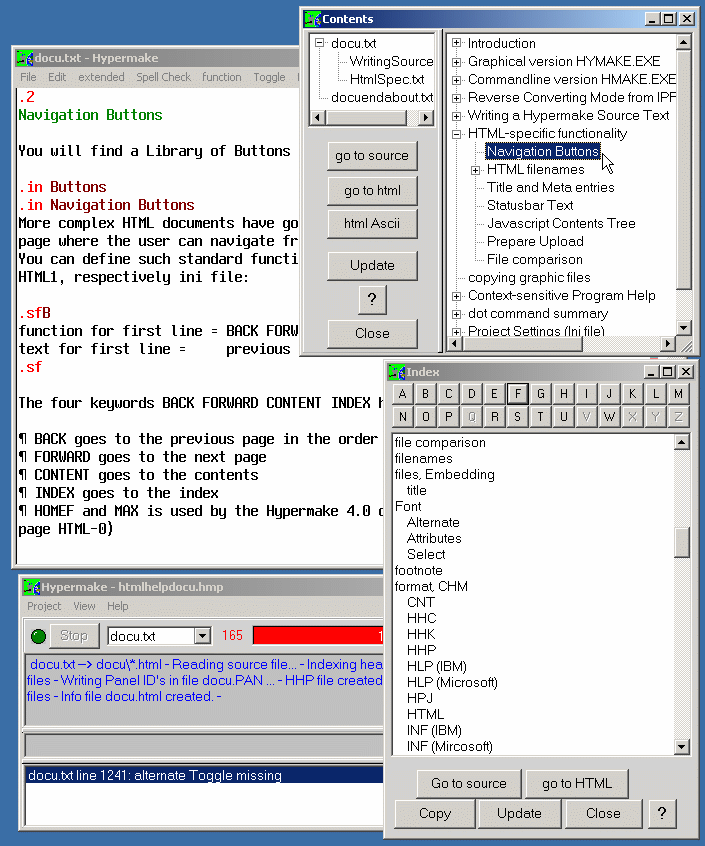
Task: Expand Writing a Hypermake Source Text
Action: (456, 116)
